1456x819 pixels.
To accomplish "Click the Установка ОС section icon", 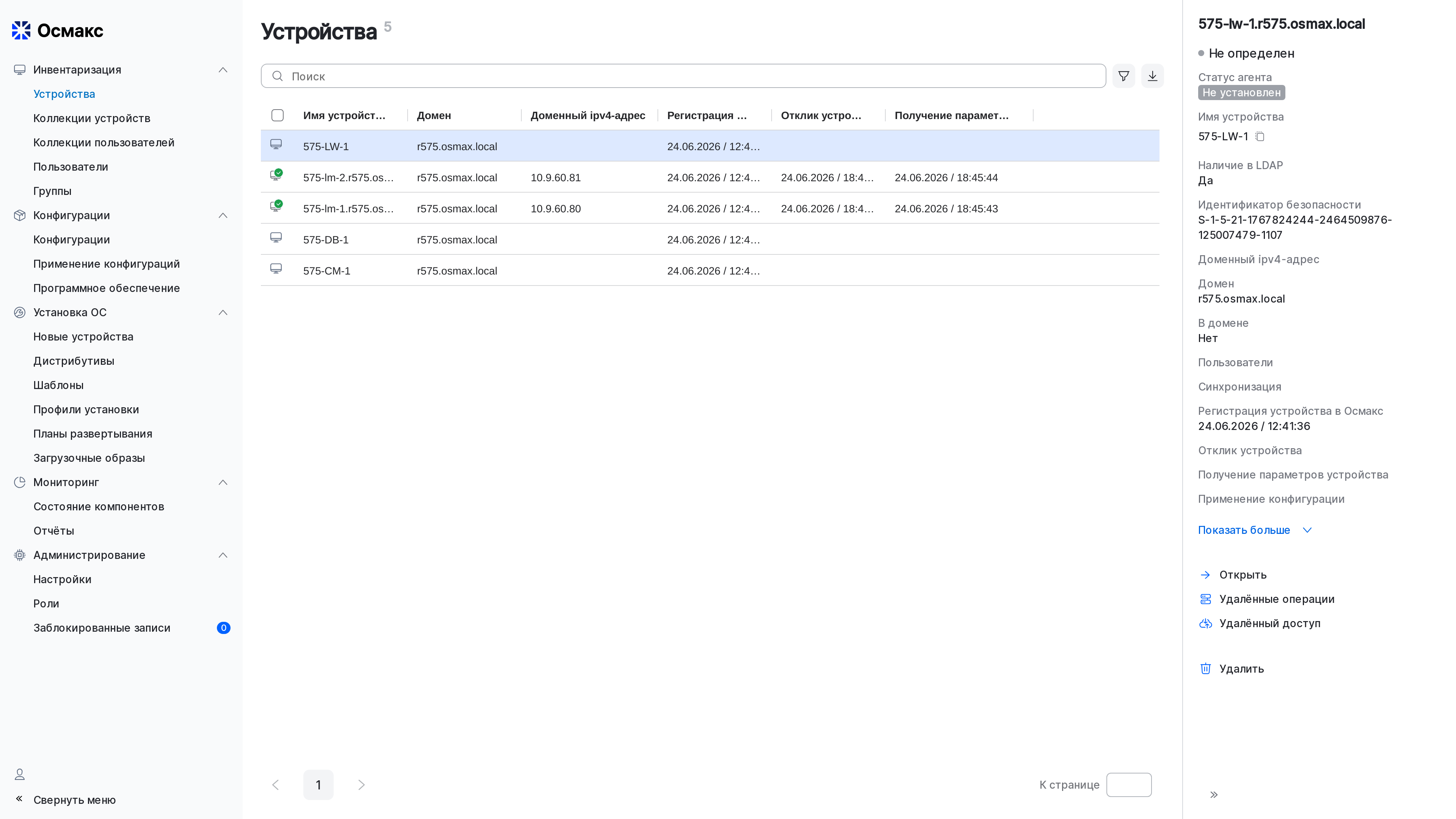I will [20, 312].
